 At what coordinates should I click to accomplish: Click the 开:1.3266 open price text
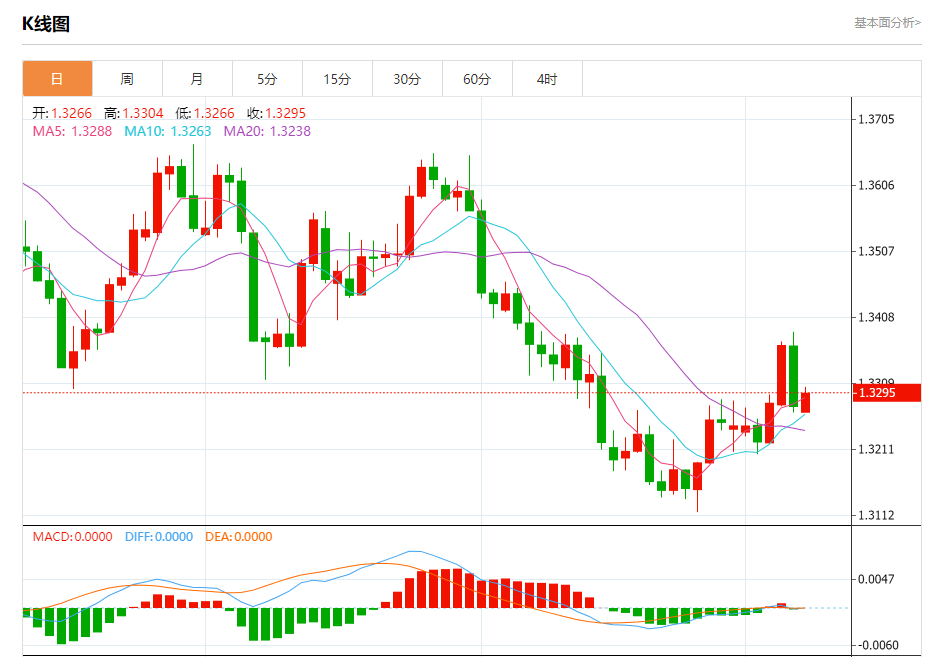62,113
